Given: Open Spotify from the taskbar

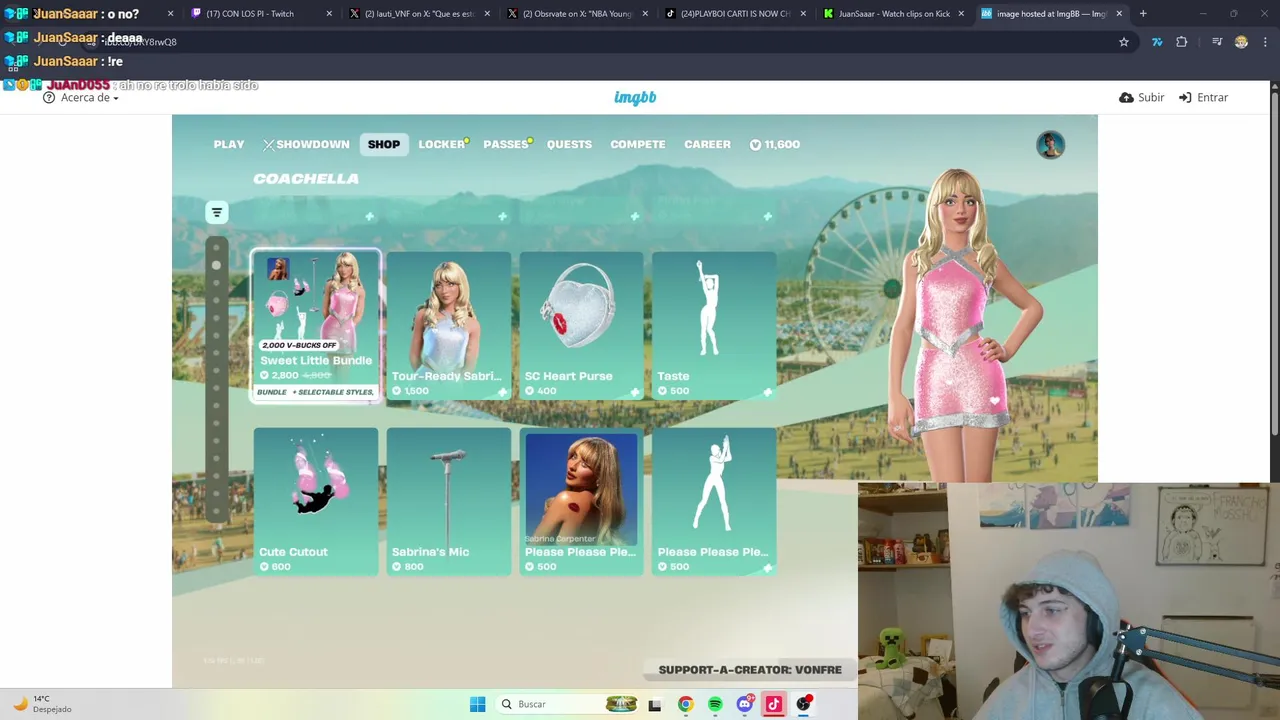Looking at the screenshot, I should click(715, 704).
